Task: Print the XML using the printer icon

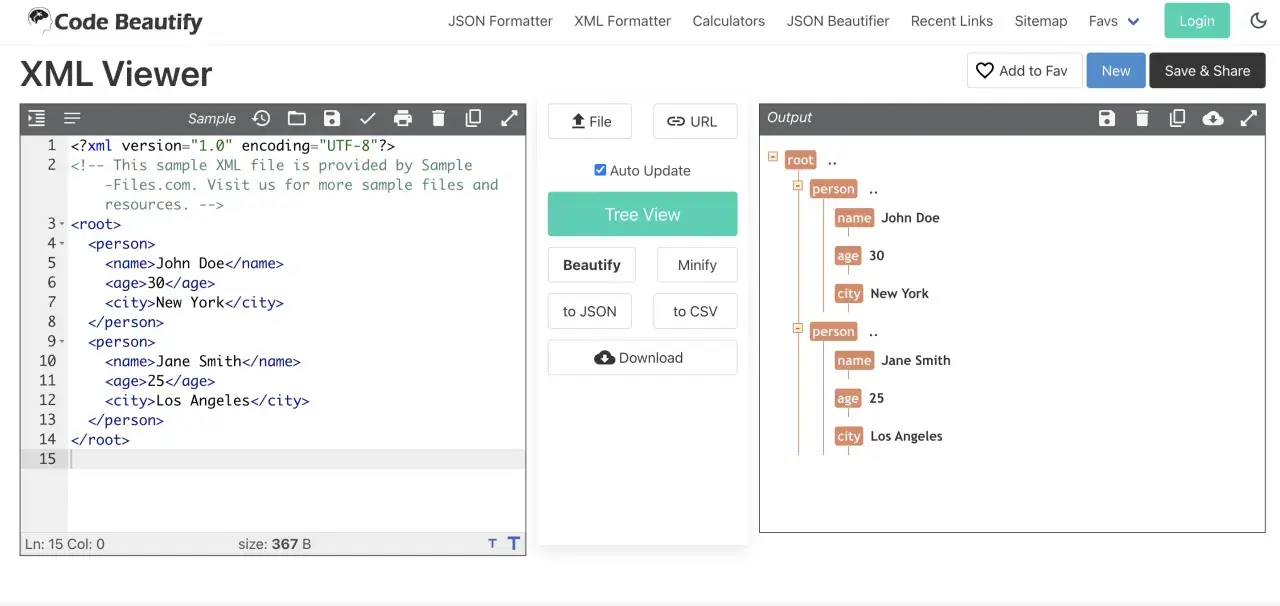Action: click(x=403, y=118)
